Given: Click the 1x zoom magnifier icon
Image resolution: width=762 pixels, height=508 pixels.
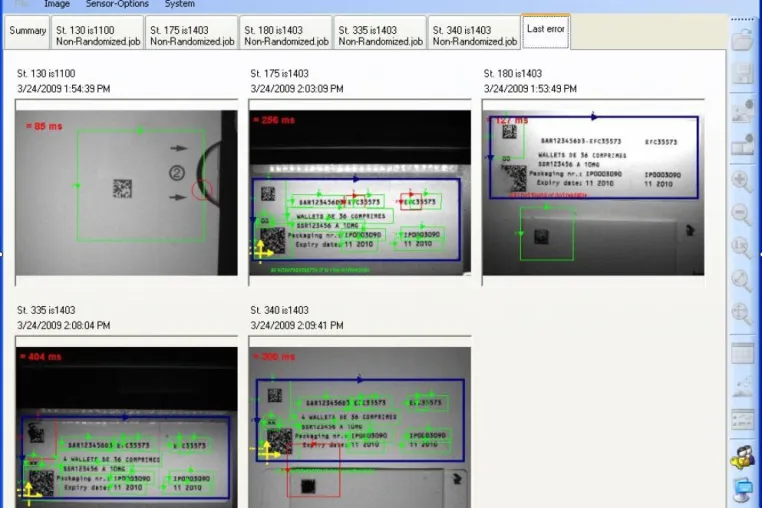Looking at the screenshot, I should 741,246.
